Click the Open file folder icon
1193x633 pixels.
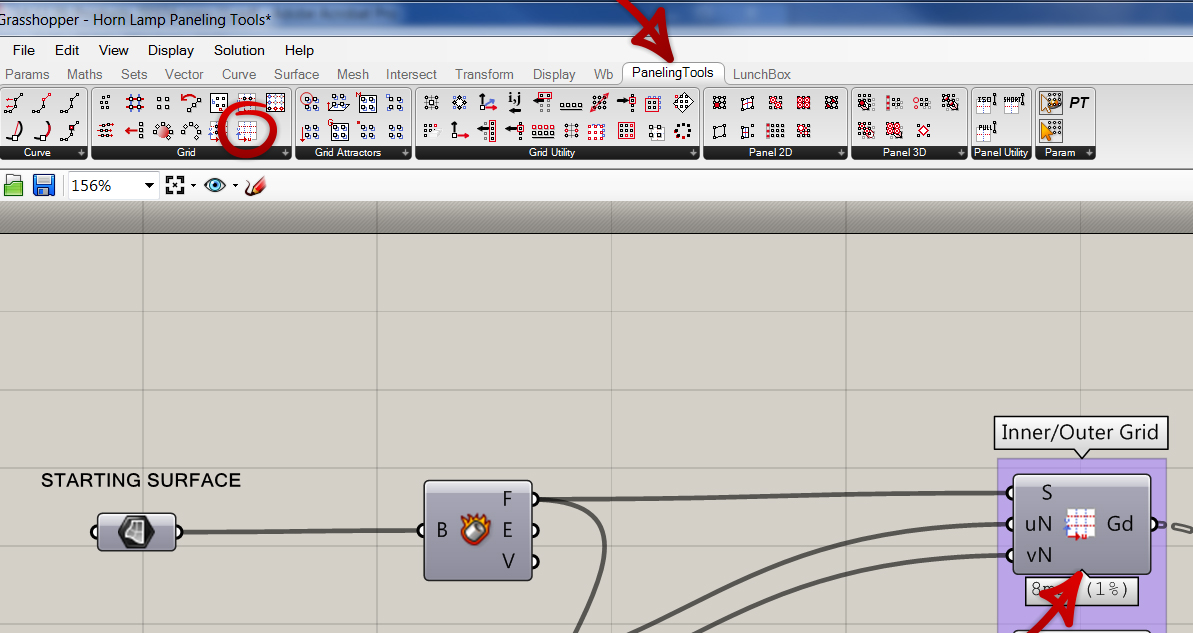click(14, 186)
